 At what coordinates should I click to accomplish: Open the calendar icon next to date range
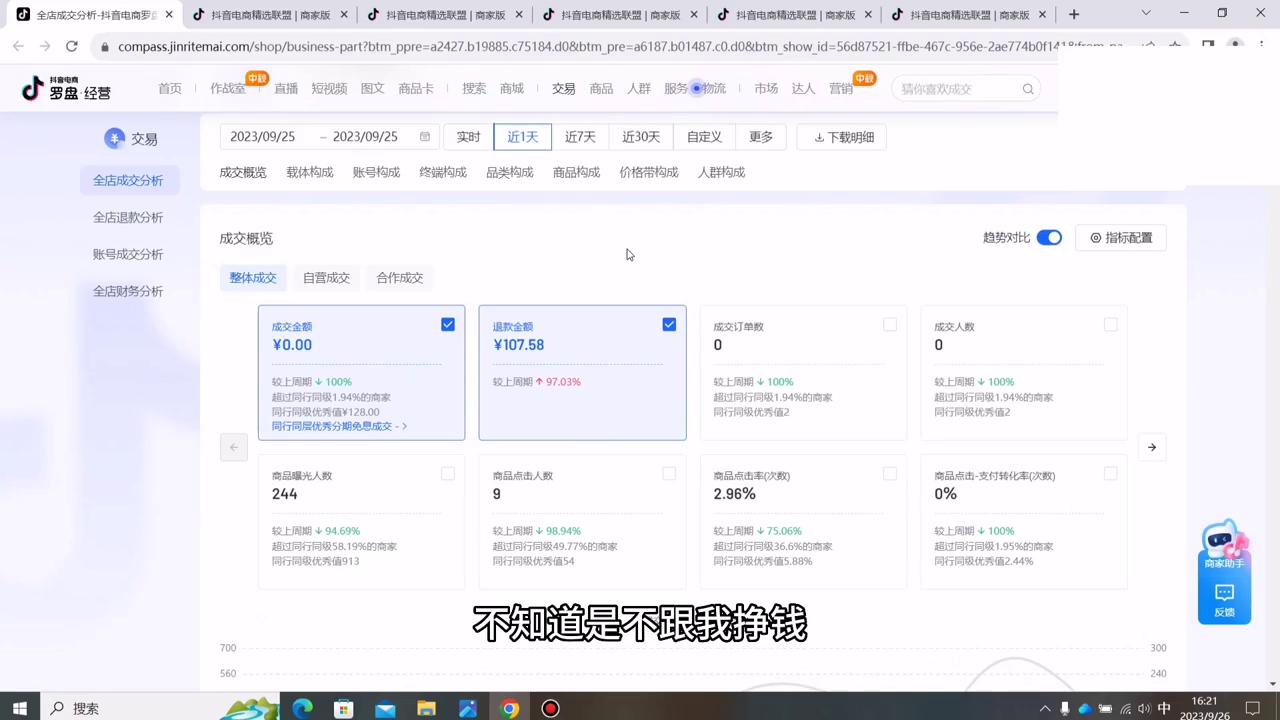click(424, 136)
